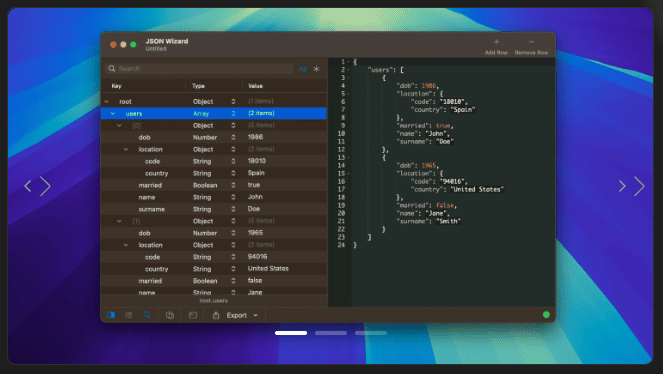This screenshot has width=663, height=374.
Task: Switch to the table-only view icon
Action: [x=129, y=315]
